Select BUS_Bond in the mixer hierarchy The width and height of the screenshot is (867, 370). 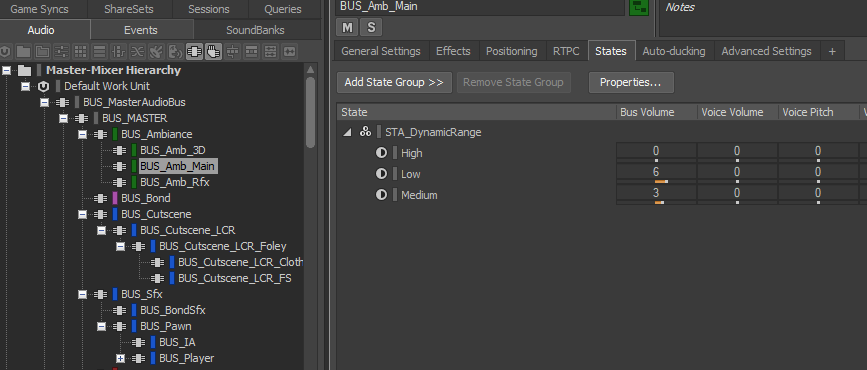click(145, 198)
